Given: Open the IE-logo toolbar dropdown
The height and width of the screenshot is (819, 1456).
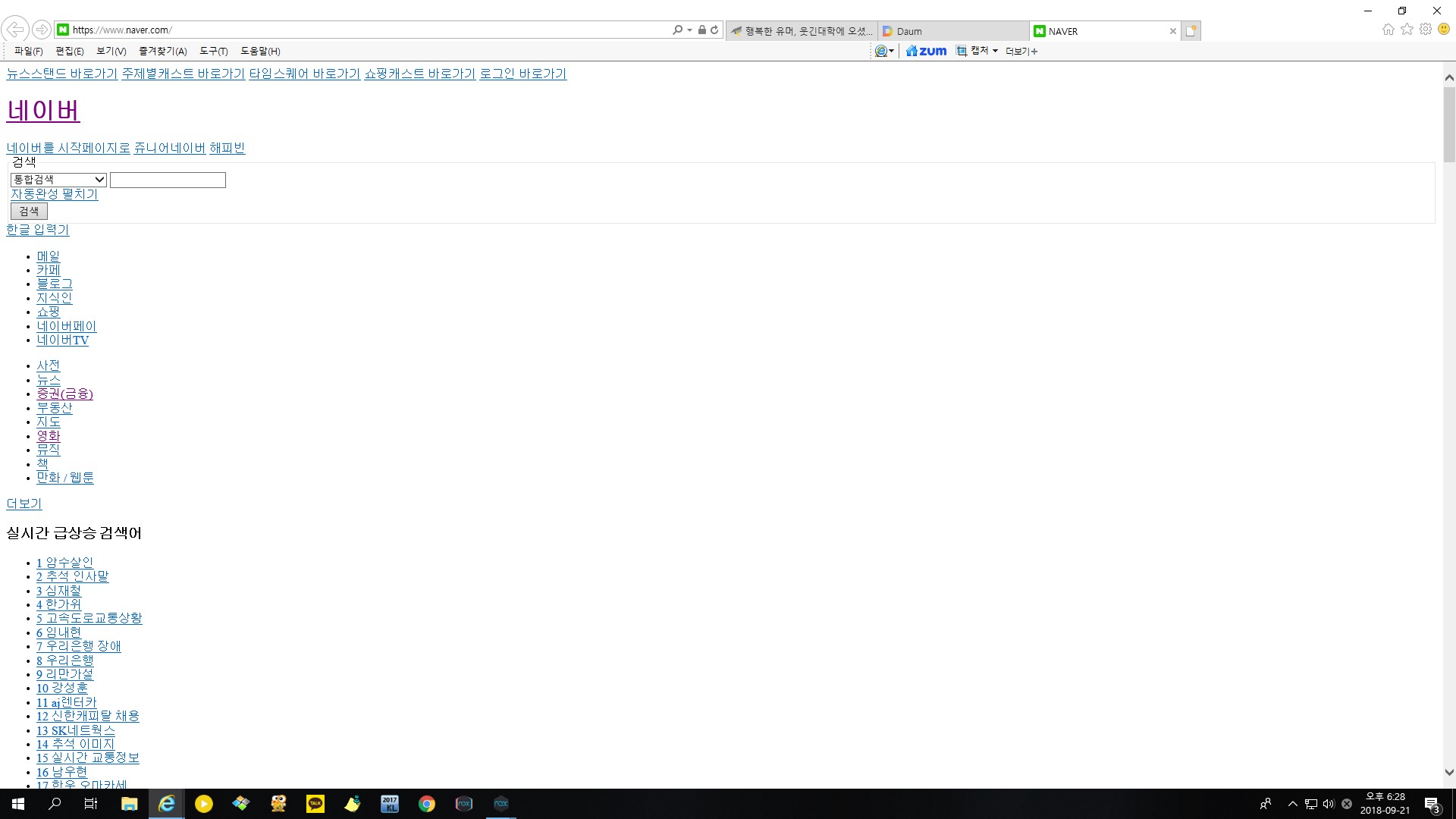Looking at the screenshot, I should point(884,51).
